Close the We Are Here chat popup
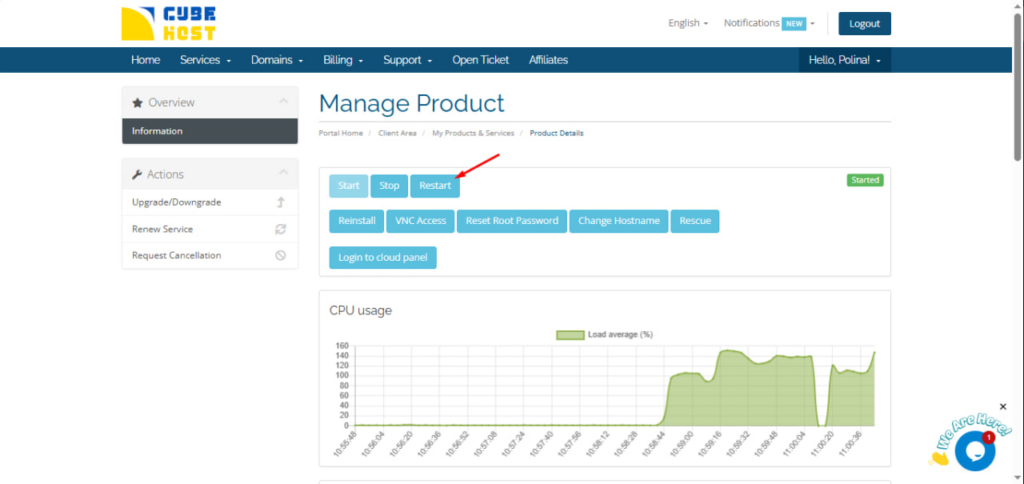 (x=1003, y=407)
